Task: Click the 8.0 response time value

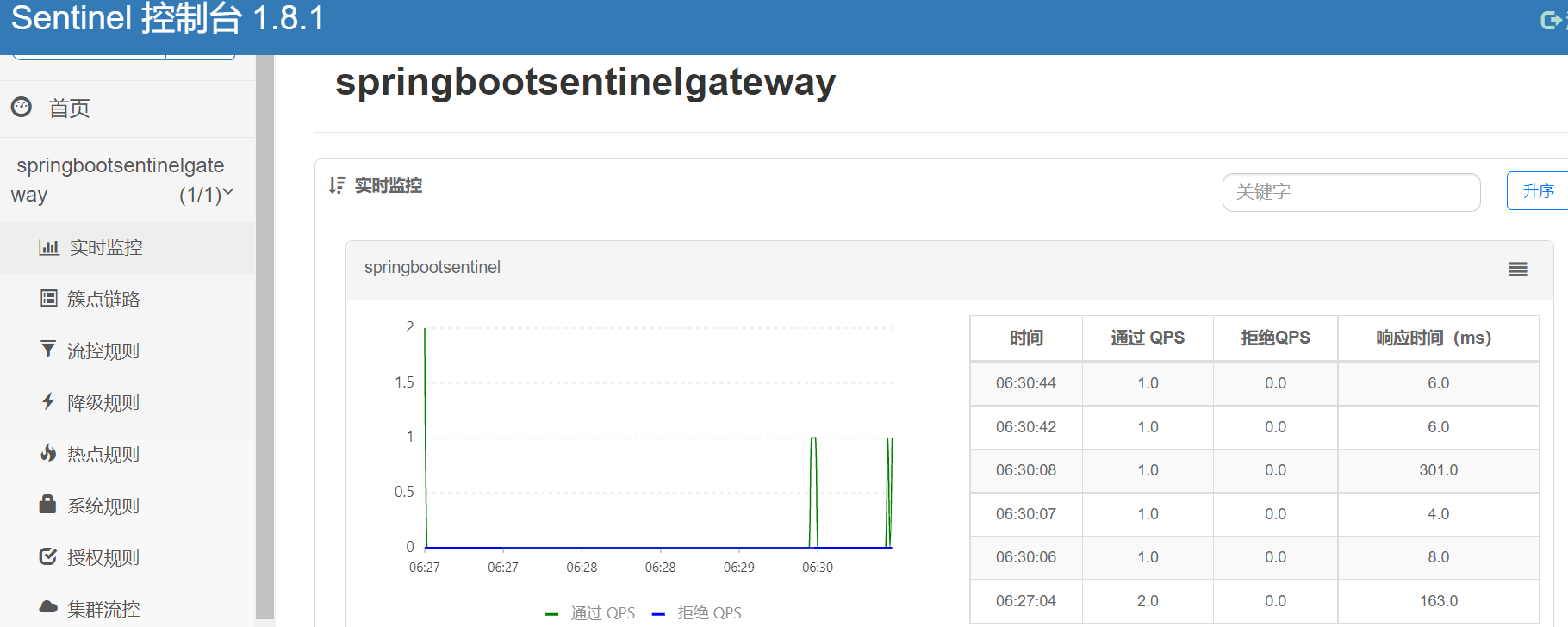Action: [1438, 557]
